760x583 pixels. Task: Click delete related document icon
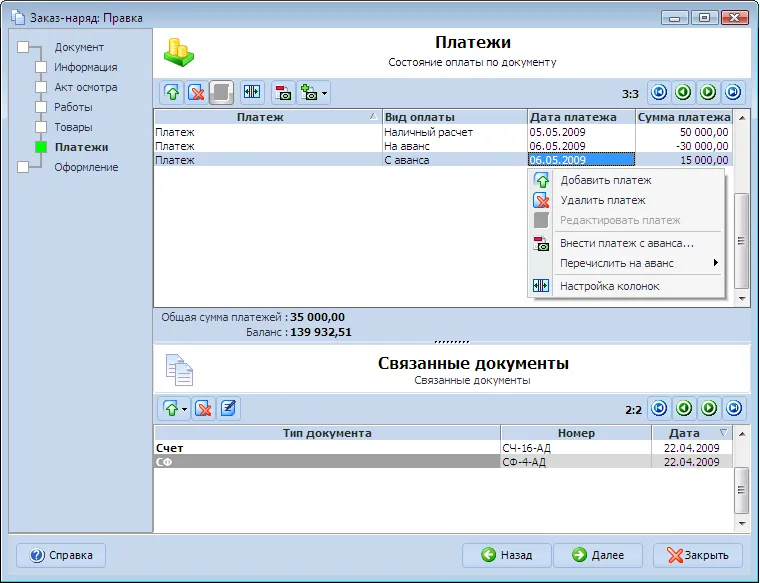click(204, 409)
